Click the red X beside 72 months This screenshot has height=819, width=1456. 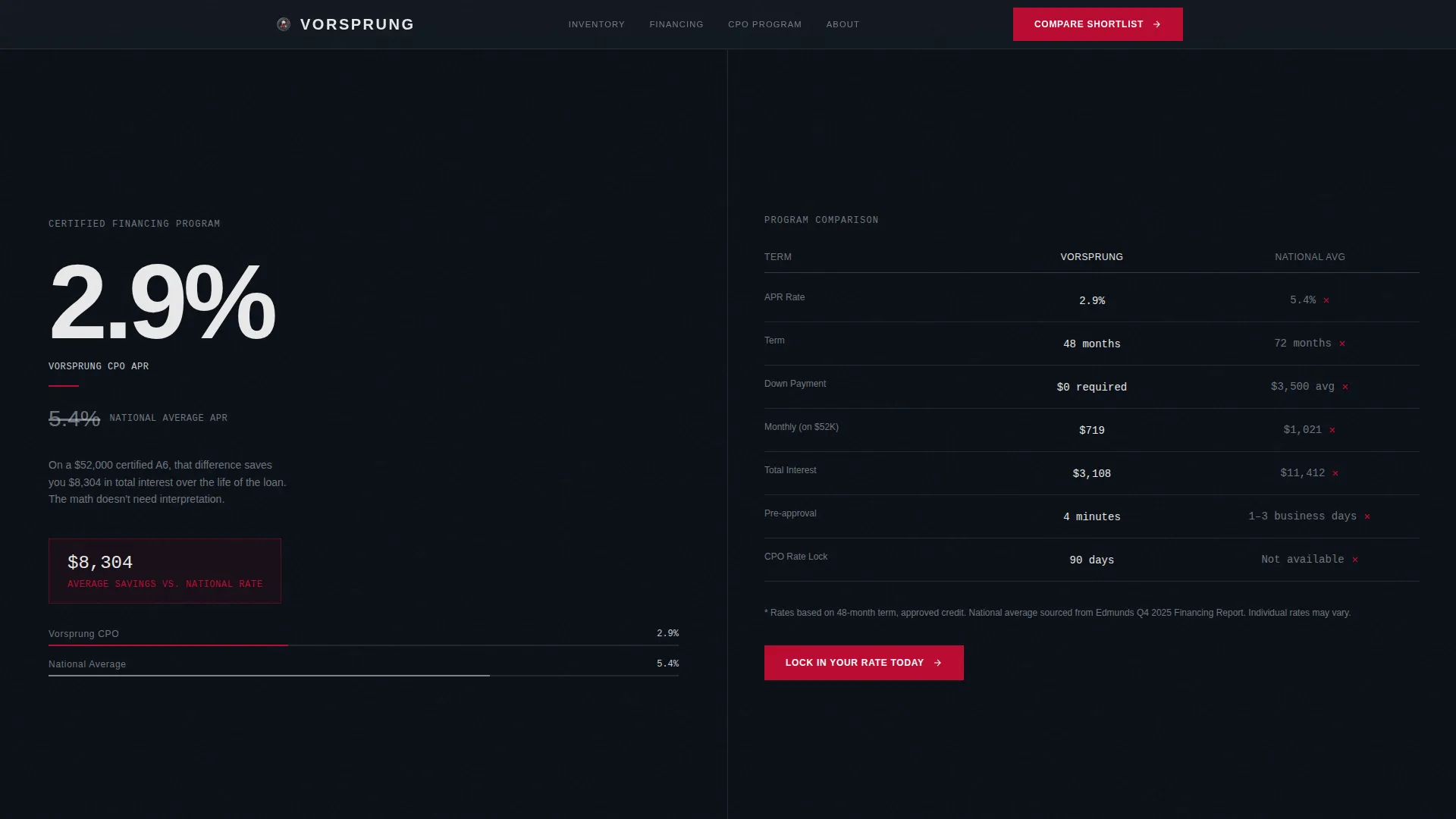pyautogui.click(x=1342, y=344)
